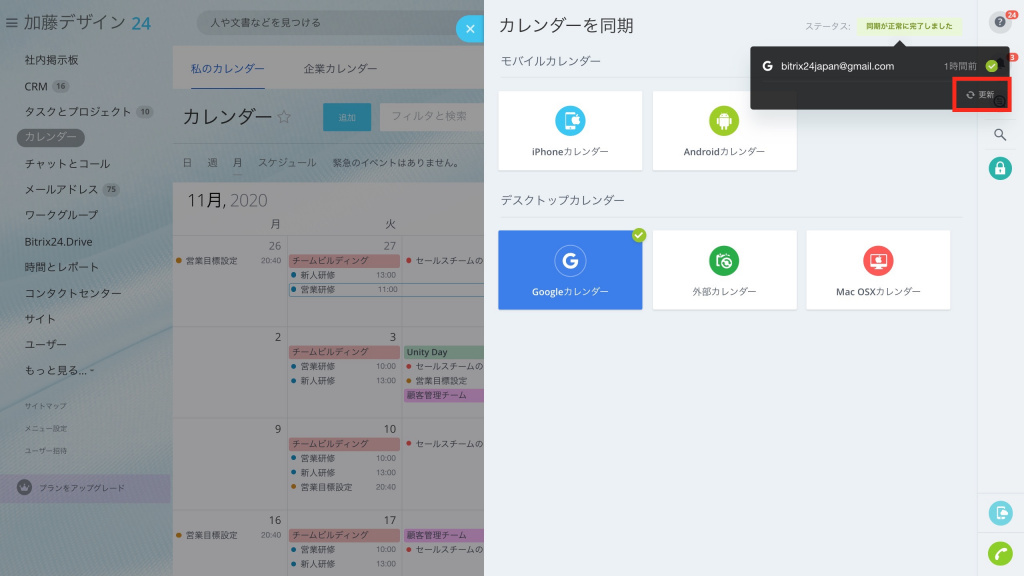This screenshot has width=1024, height=576.
Task: Open the external calendar (外部カレンダー) card
Action: tap(724, 270)
